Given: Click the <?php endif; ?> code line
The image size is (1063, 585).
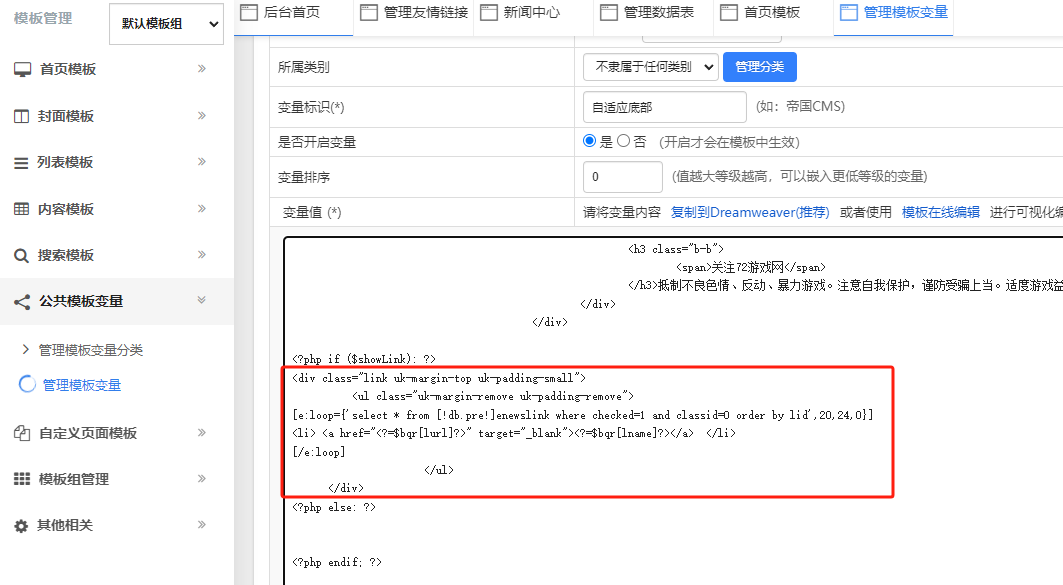Looking at the screenshot, I should point(337,562).
